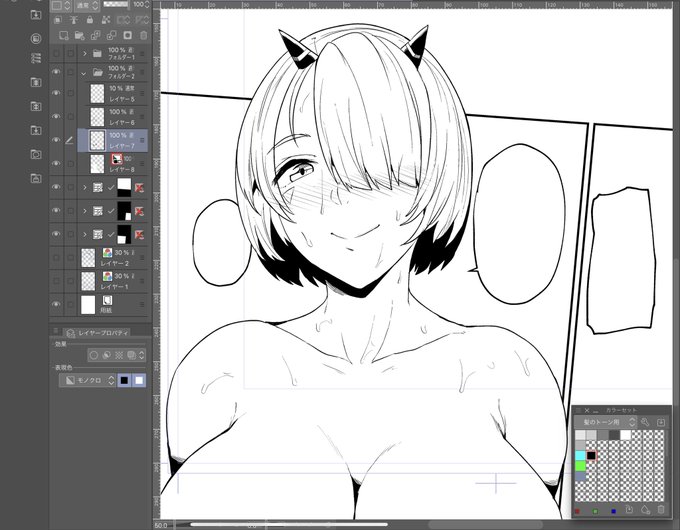Click the tone effect dotted icon in layer property
Image resolution: width=680 pixels, height=530 pixels.
119,355
